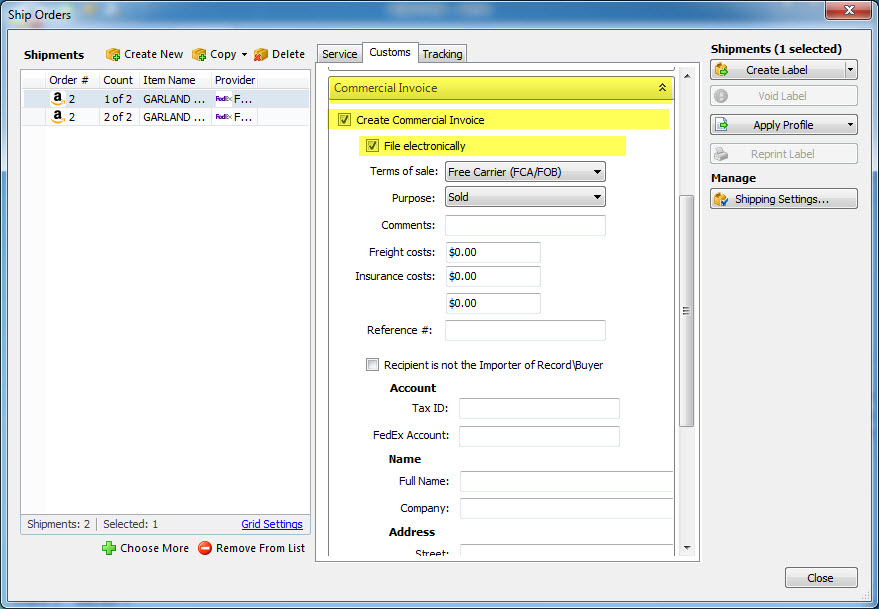Viewport: 879px width, 609px height.
Task: Click the Create New shipment icon
Action: coord(113,54)
